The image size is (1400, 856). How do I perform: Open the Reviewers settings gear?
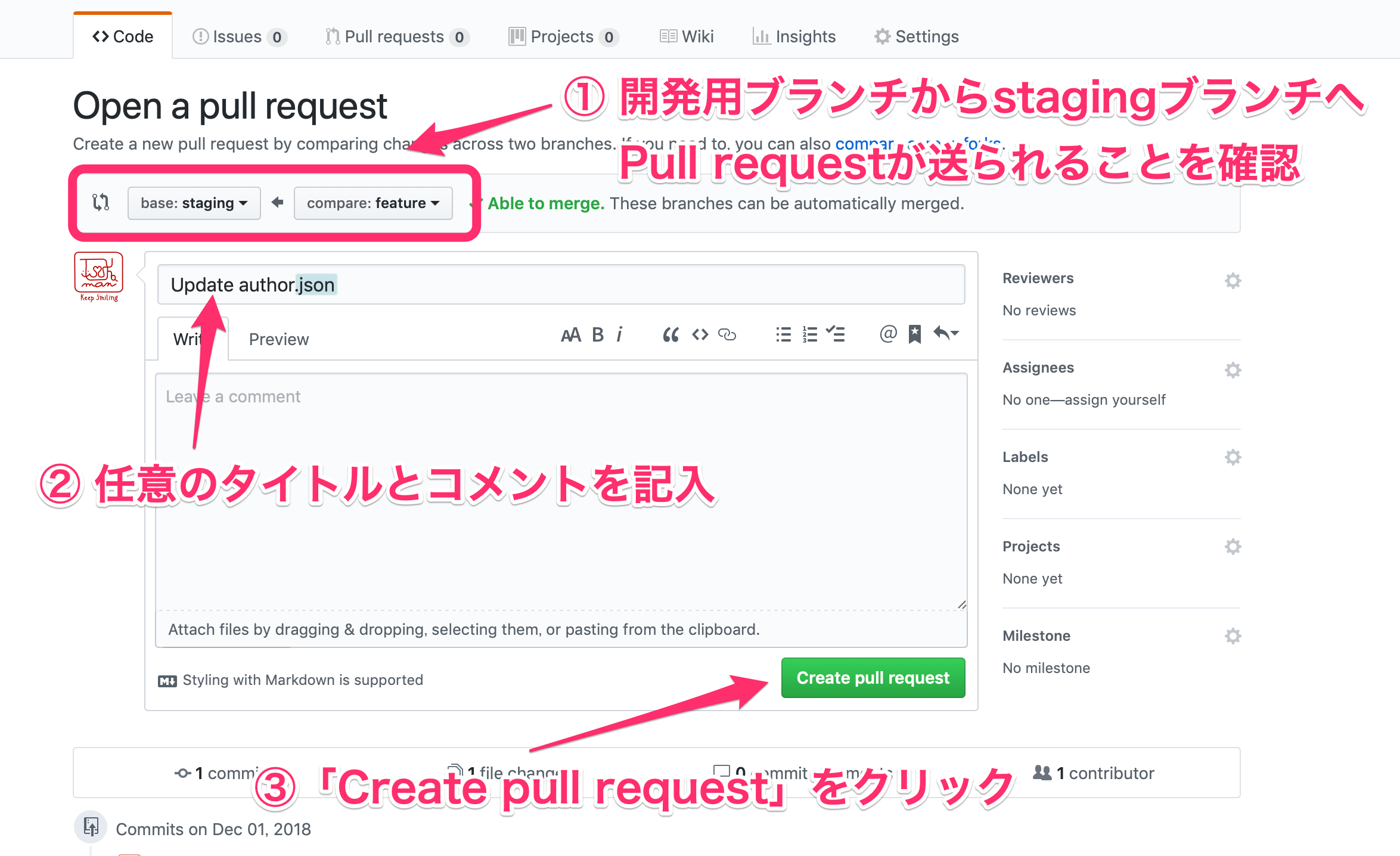[x=1233, y=280]
